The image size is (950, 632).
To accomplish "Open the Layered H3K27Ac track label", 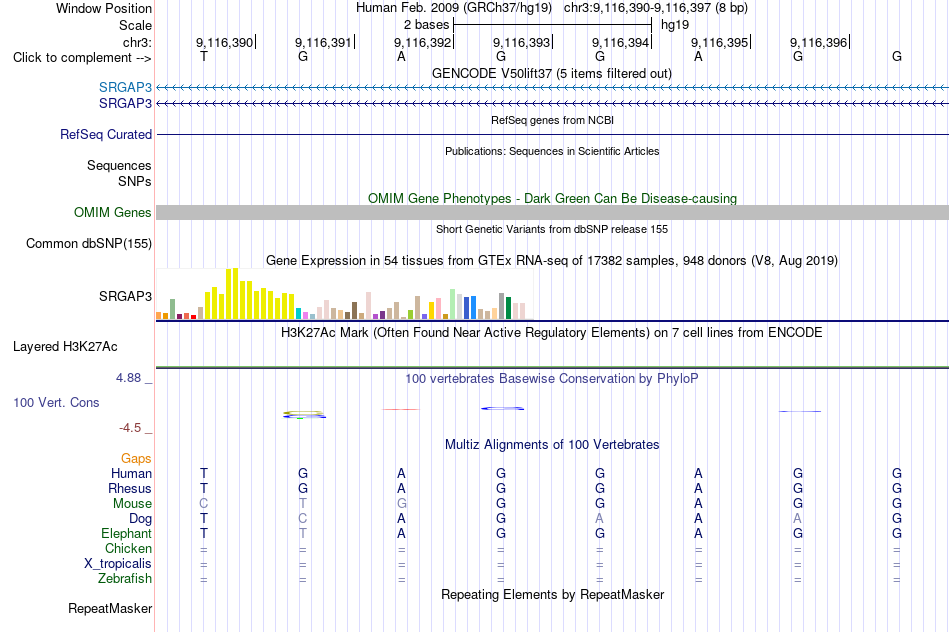I will [x=65, y=347].
